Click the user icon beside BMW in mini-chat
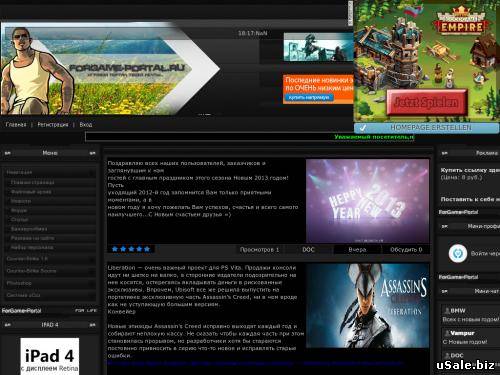 coord(446,311)
